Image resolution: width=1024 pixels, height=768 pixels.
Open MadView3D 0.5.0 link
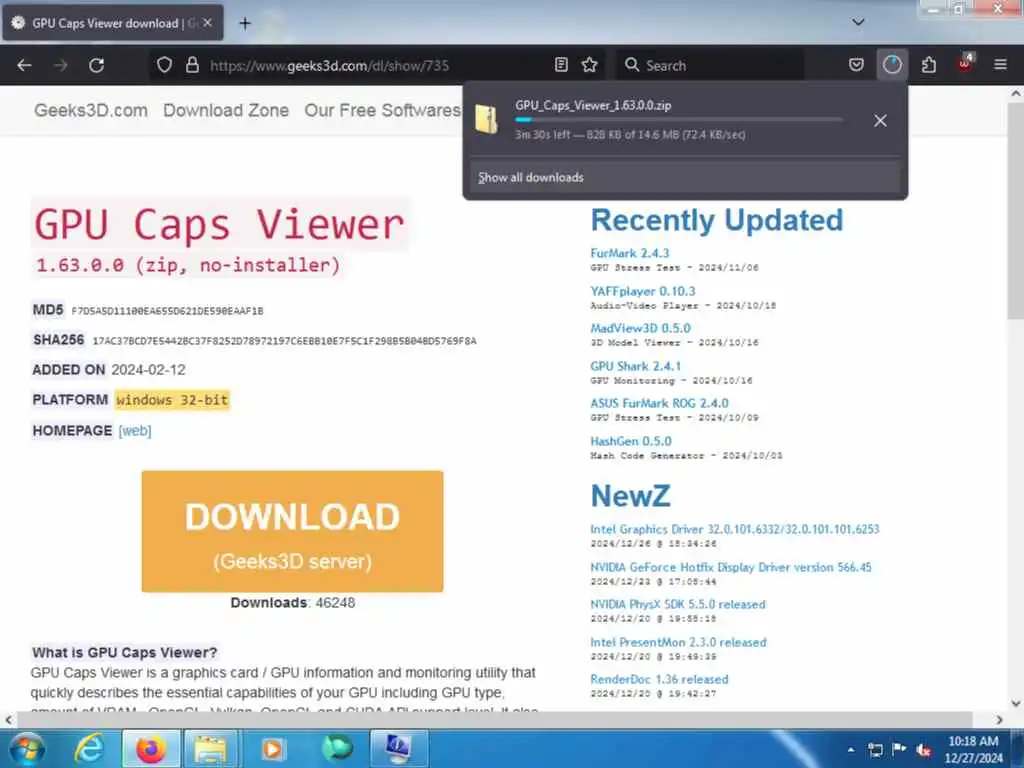pos(640,328)
